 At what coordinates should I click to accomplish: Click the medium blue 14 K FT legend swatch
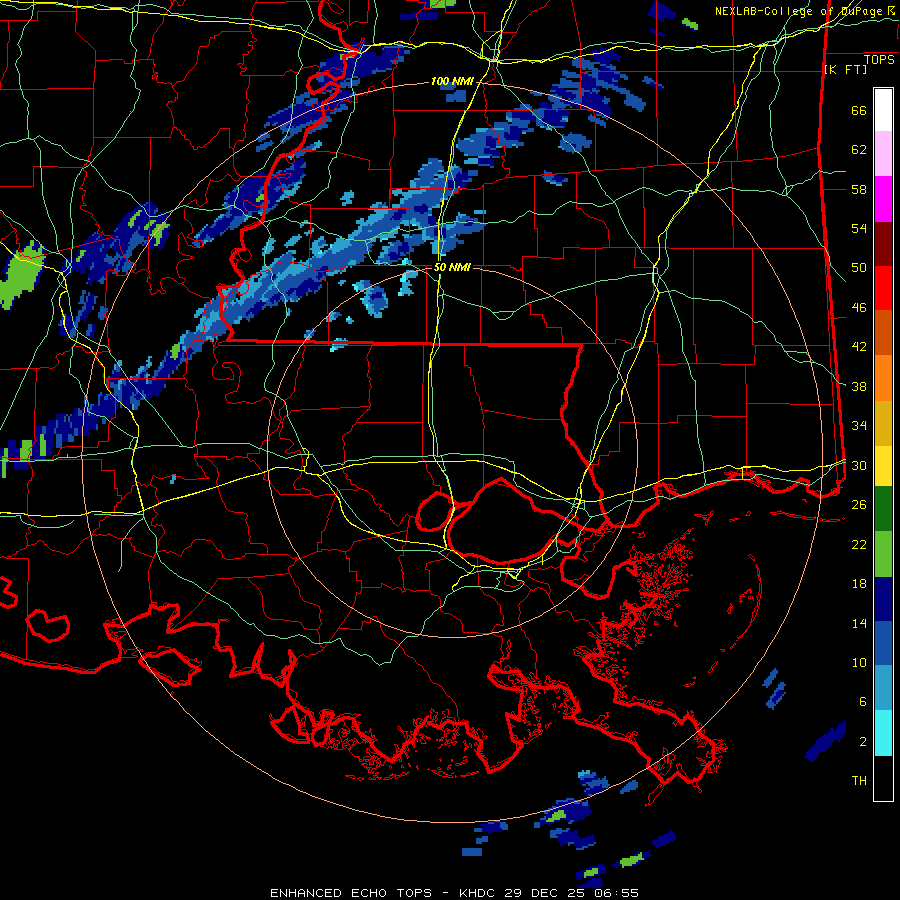tap(883, 644)
